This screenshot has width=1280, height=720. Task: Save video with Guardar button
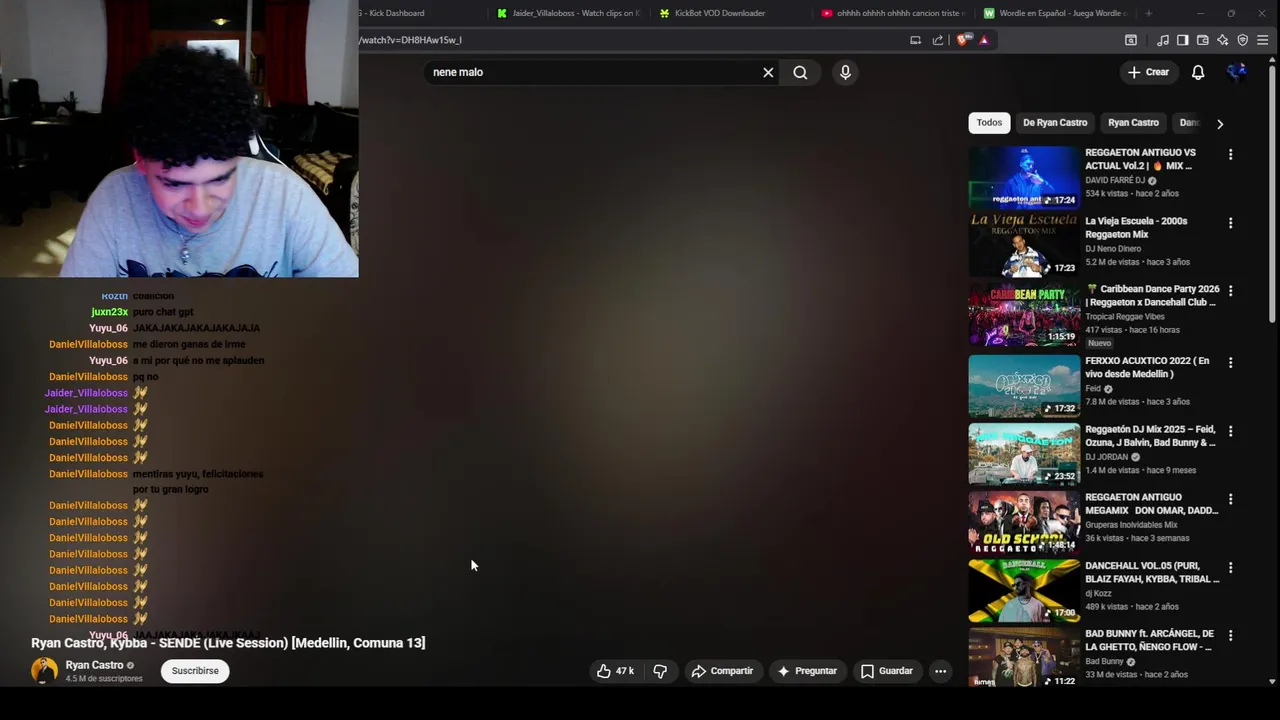[887, 671]
